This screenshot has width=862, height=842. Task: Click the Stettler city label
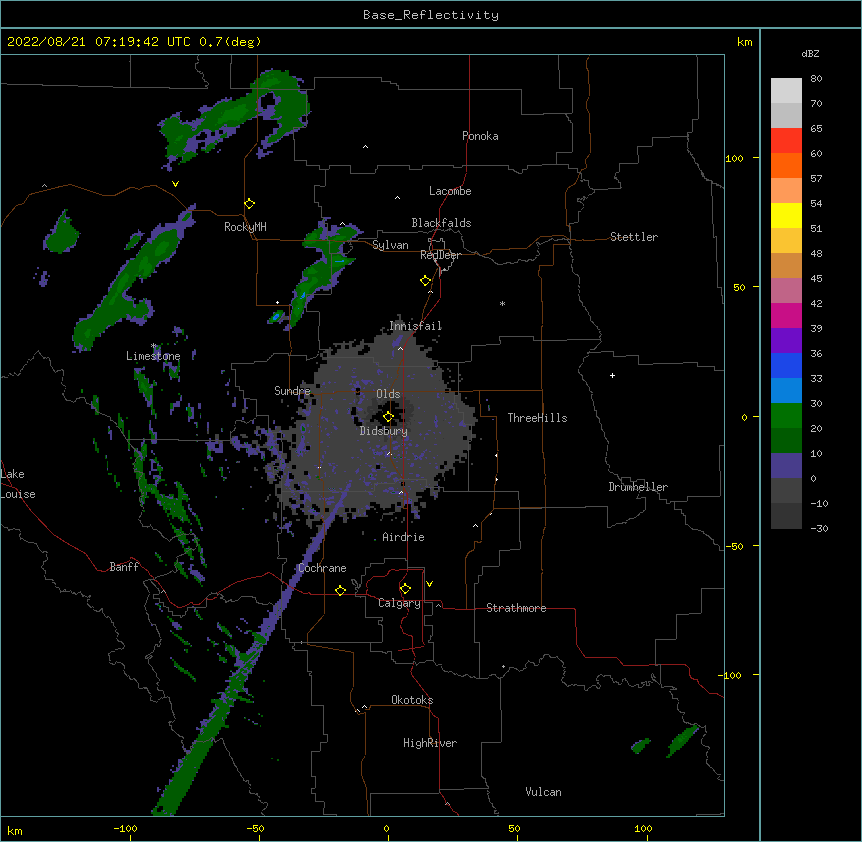pos(634,237)
